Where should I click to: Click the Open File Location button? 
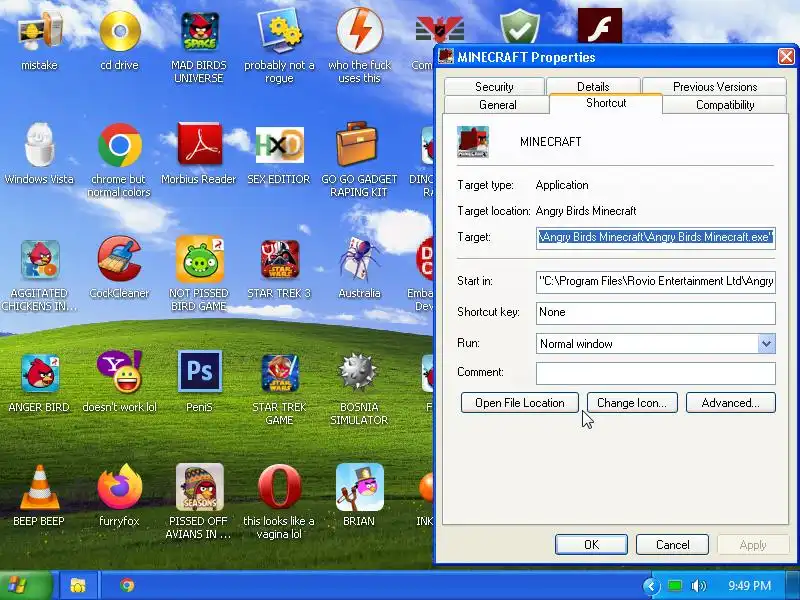[x=519, y=403]
